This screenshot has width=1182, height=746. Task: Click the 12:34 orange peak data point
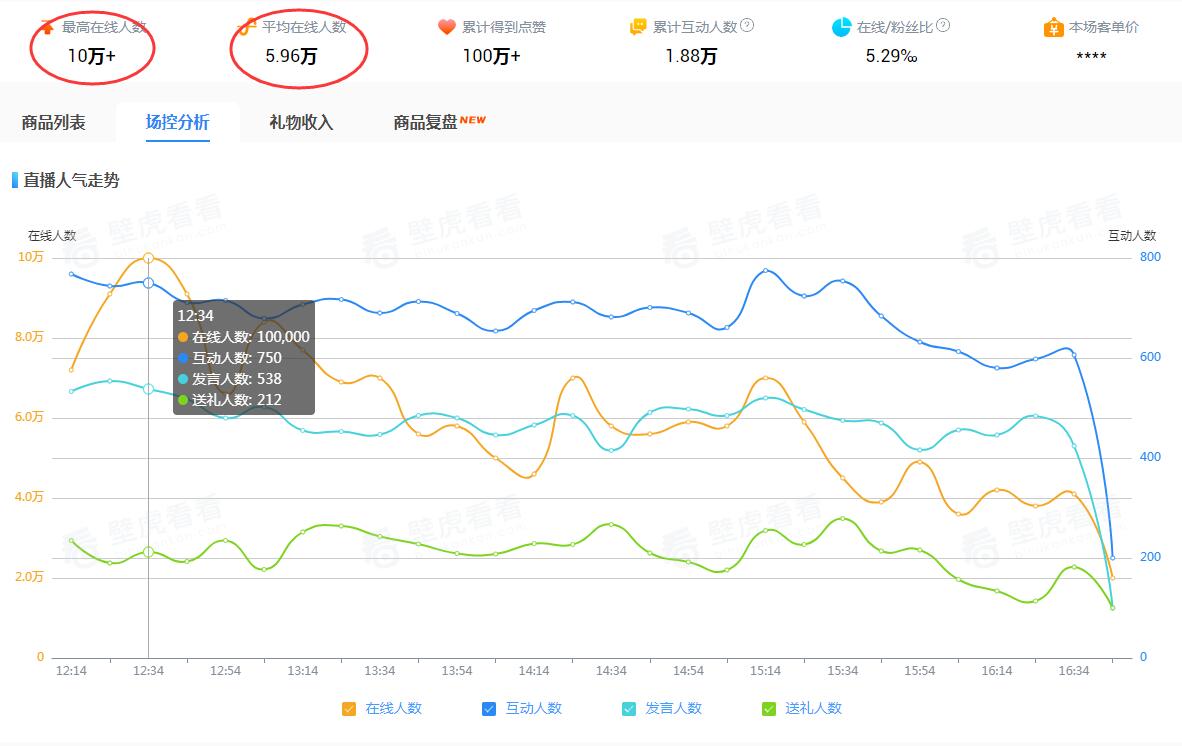click(x=149, y=258)
